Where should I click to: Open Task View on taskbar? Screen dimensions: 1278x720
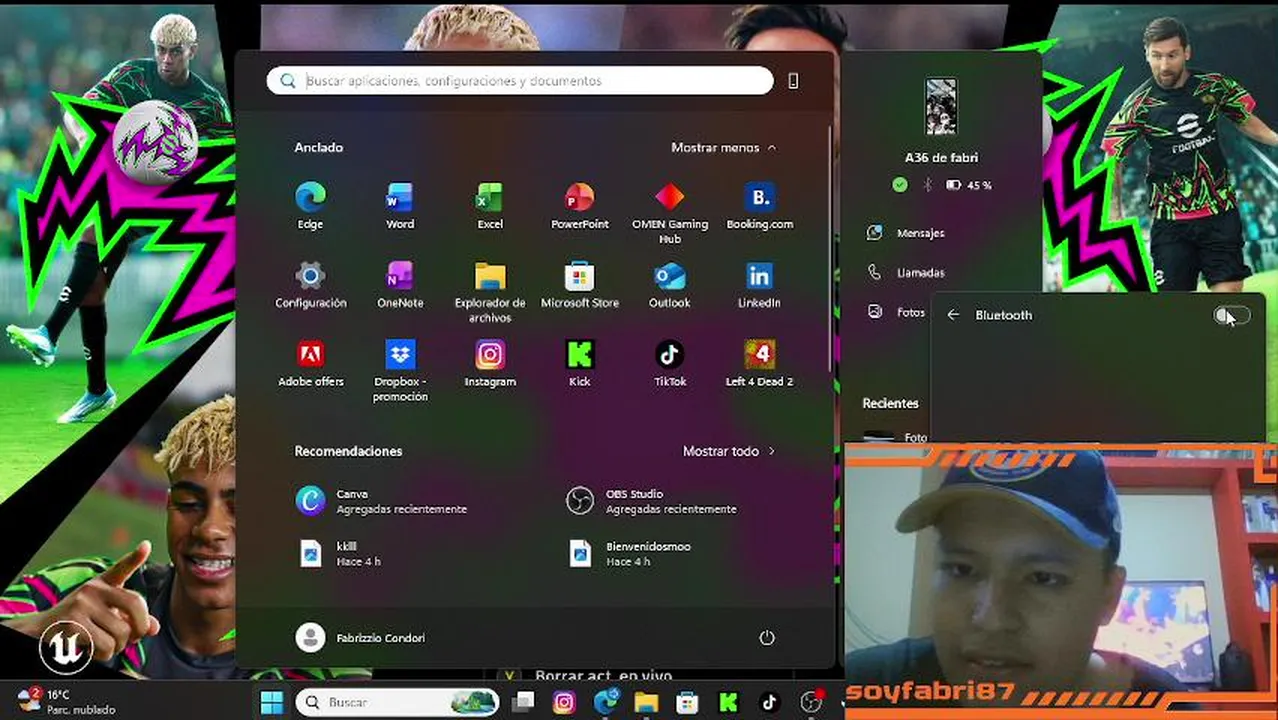pyautogui.click(x=522, y=702)
